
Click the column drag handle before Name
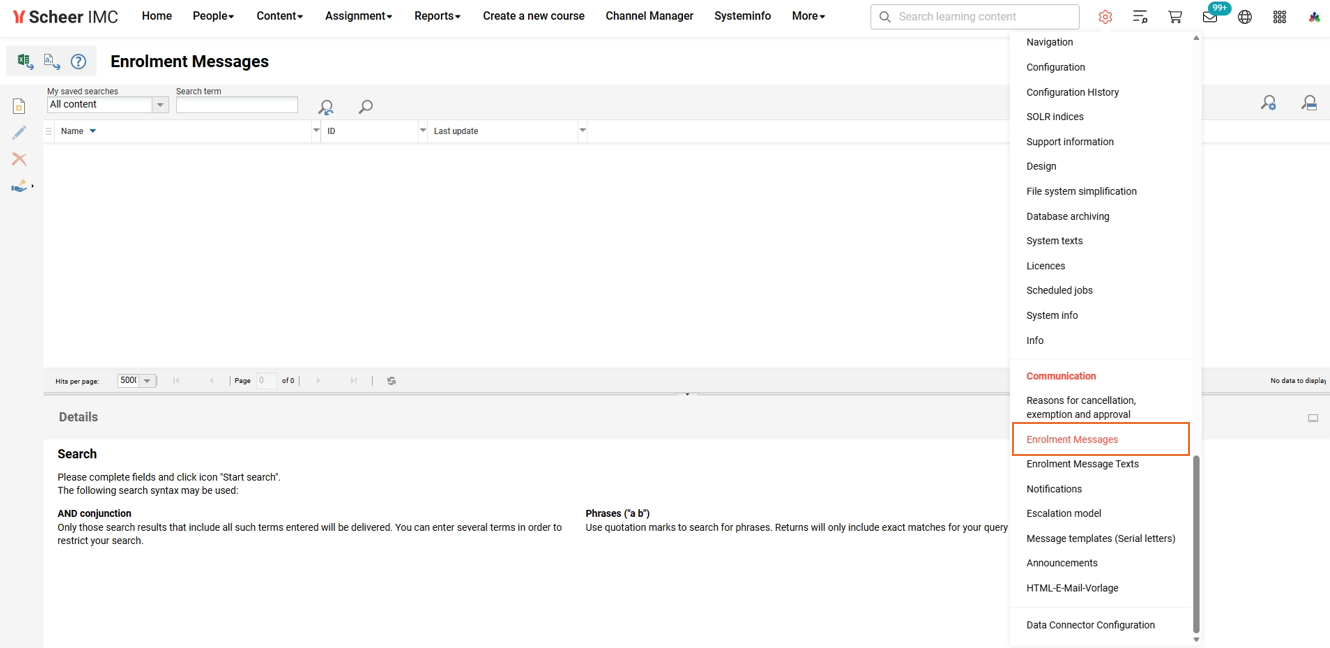(48, 131)
